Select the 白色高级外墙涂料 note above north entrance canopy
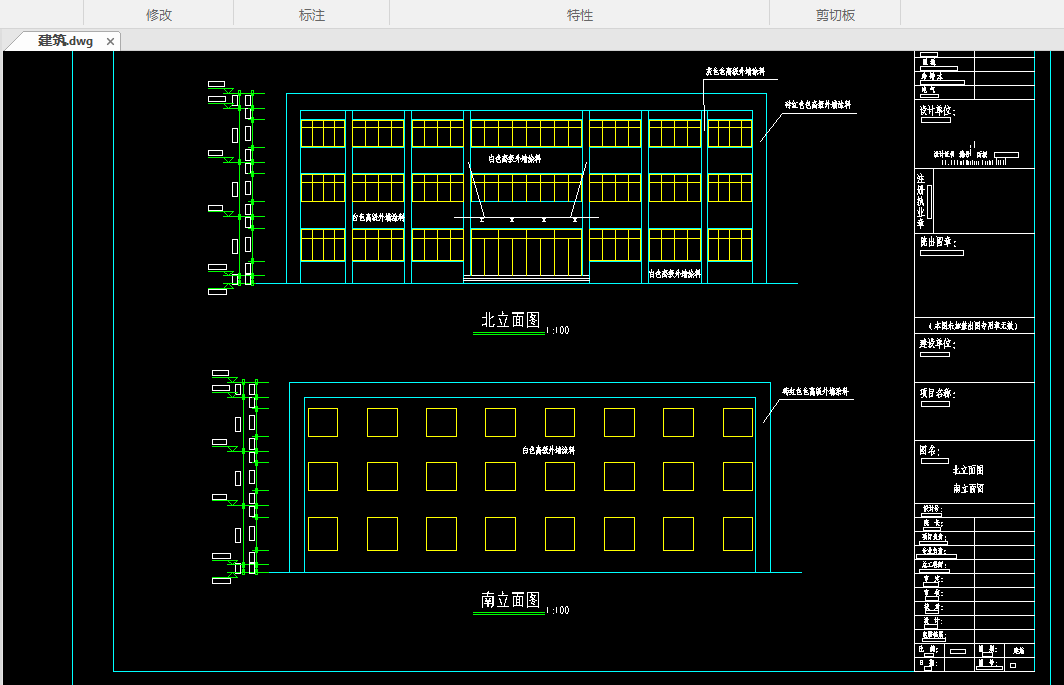1064x685 pixels. pos(514,159)
